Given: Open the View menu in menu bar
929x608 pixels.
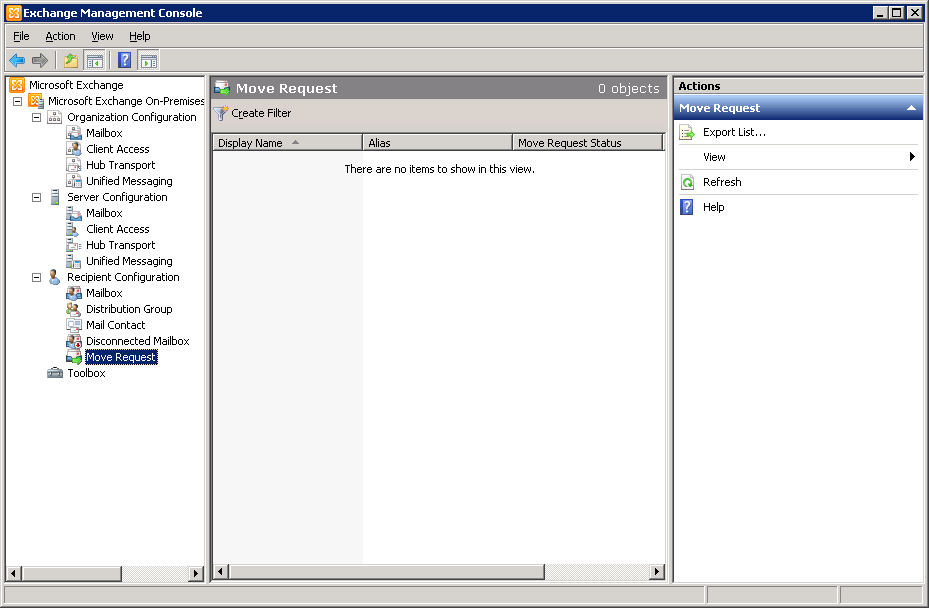Looking at the screenshot, I should click(x=102, y=36).
